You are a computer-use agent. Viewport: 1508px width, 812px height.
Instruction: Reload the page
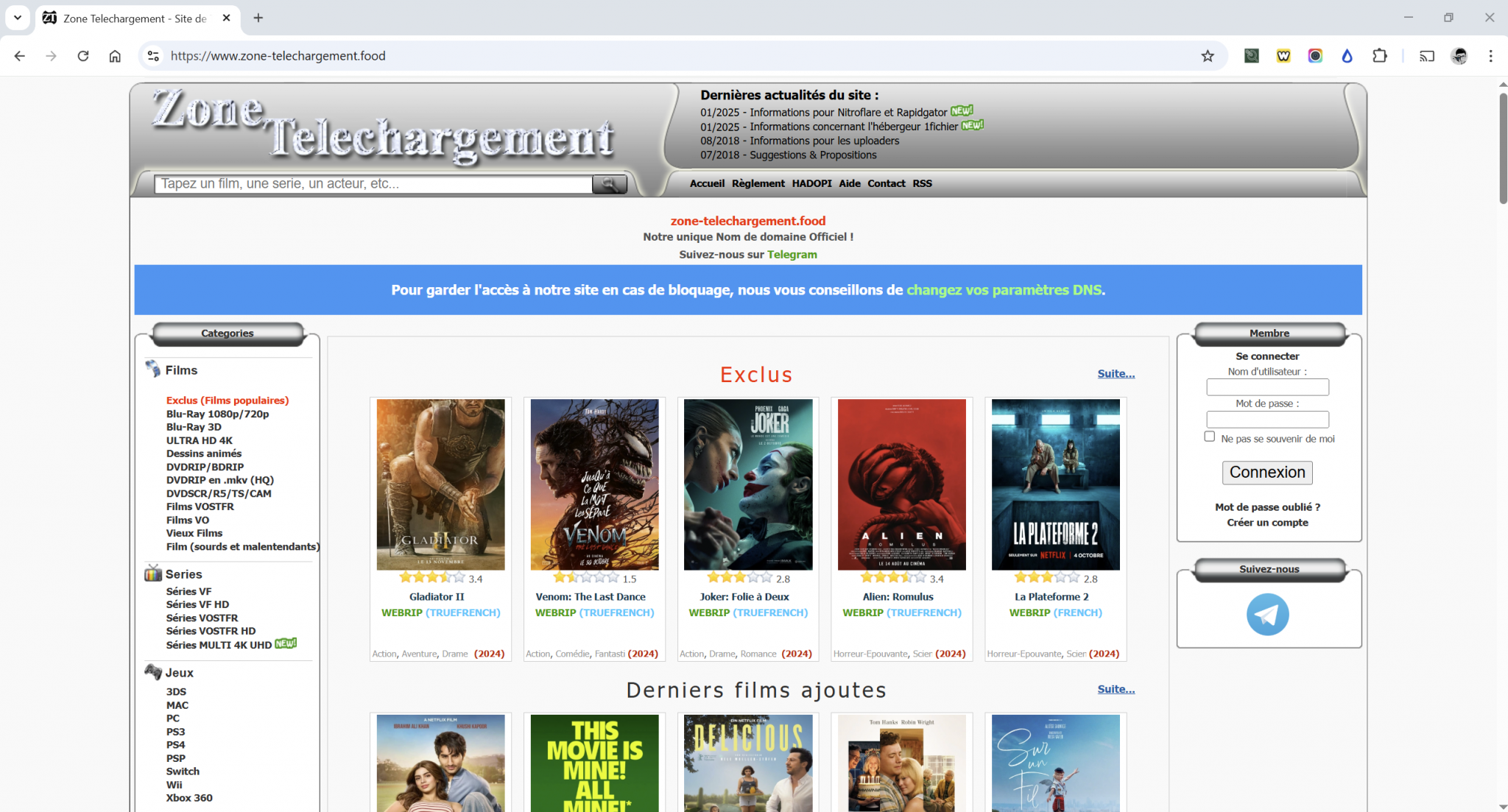pyautogui.click(x=83, y=56)
